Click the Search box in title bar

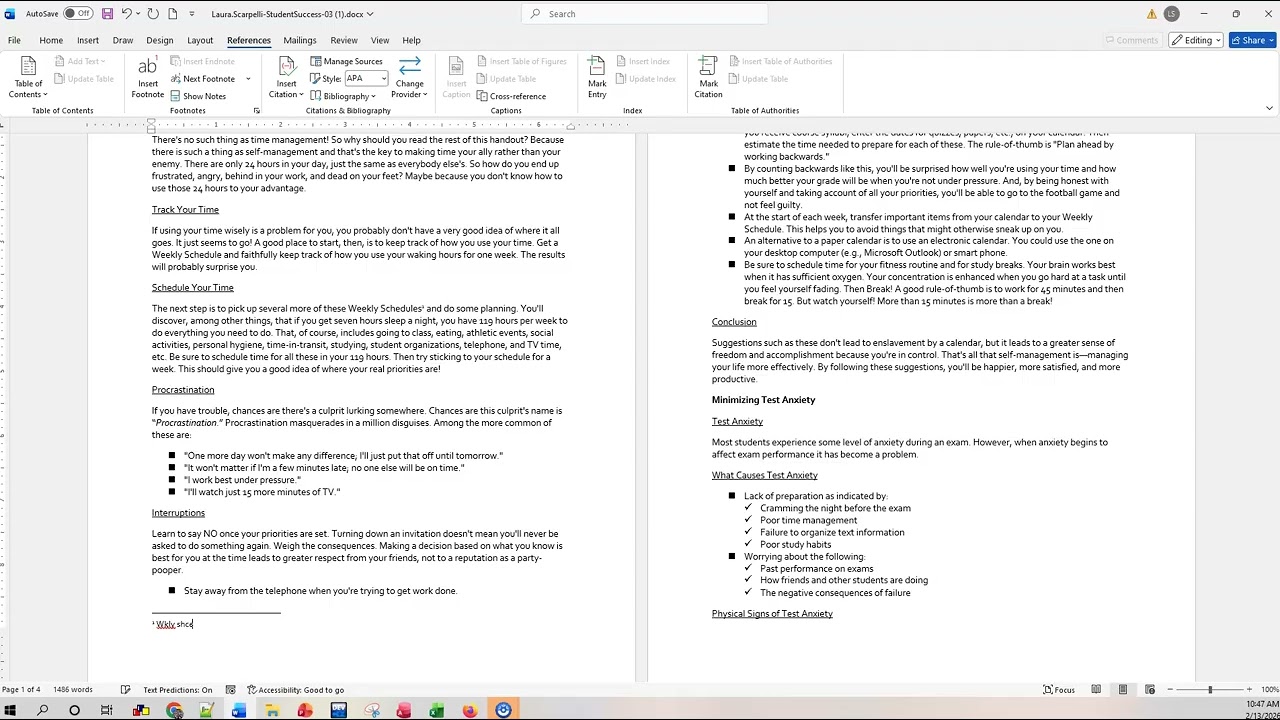click(x=645, y=14)
